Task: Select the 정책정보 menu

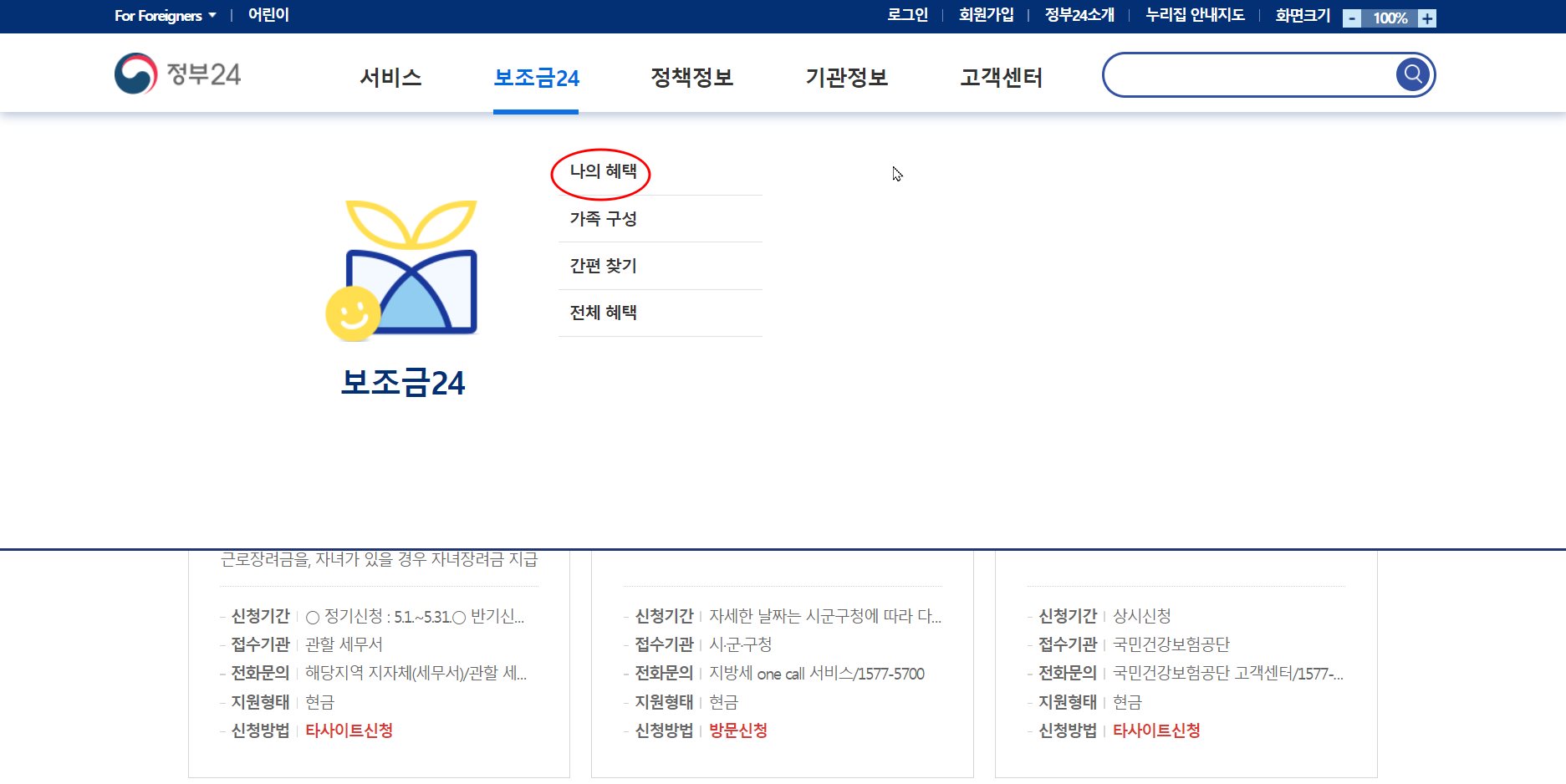Action: [691, 78]
